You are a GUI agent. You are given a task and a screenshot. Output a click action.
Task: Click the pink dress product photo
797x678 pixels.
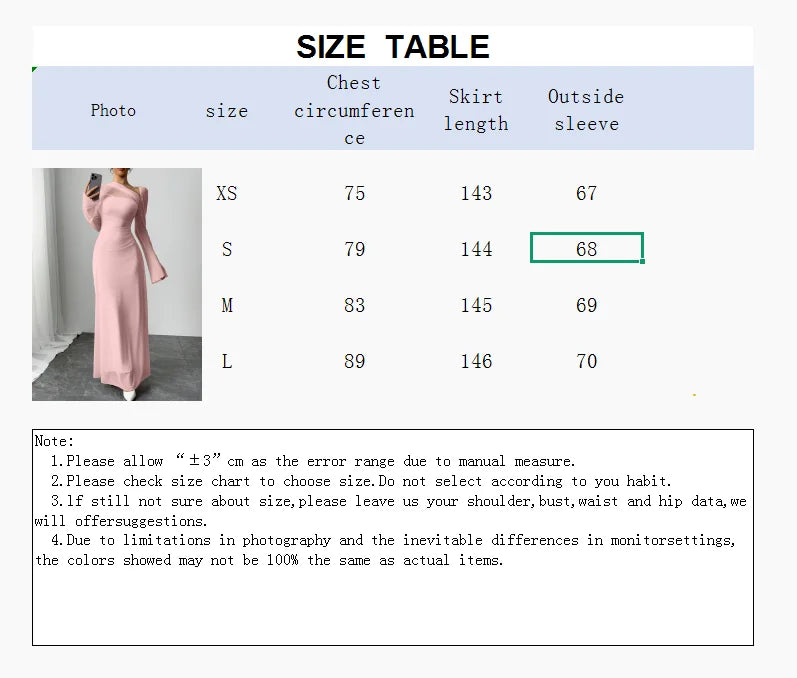click(x=117, y=284)
